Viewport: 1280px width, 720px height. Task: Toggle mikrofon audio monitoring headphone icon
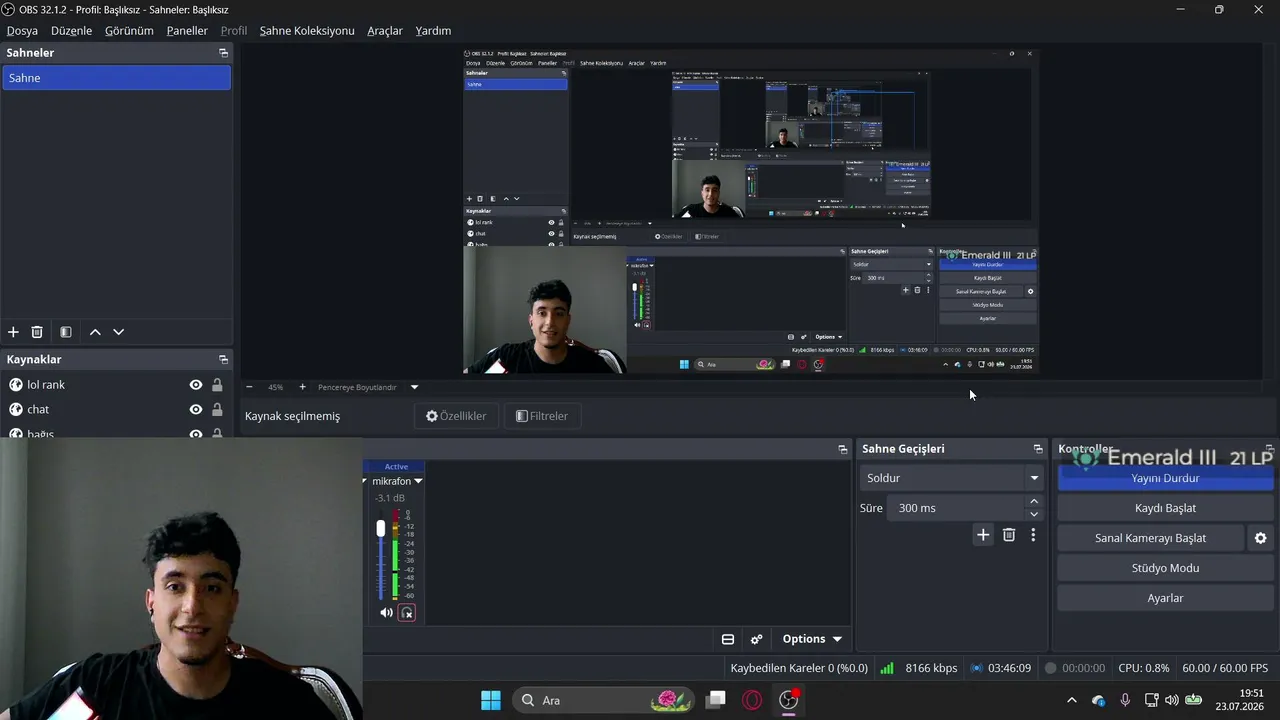(407, 613)
